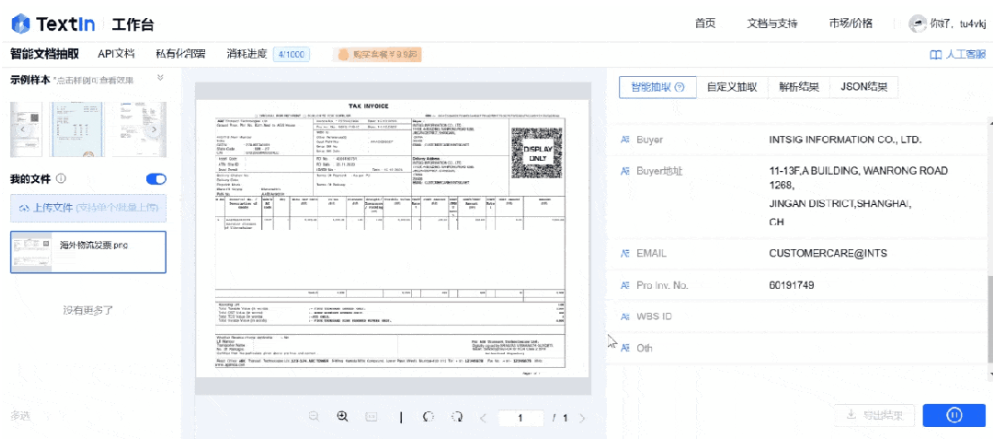The image size is (997, 446).
Task: Show next sample thumbnails
Action: pos(154,129)
